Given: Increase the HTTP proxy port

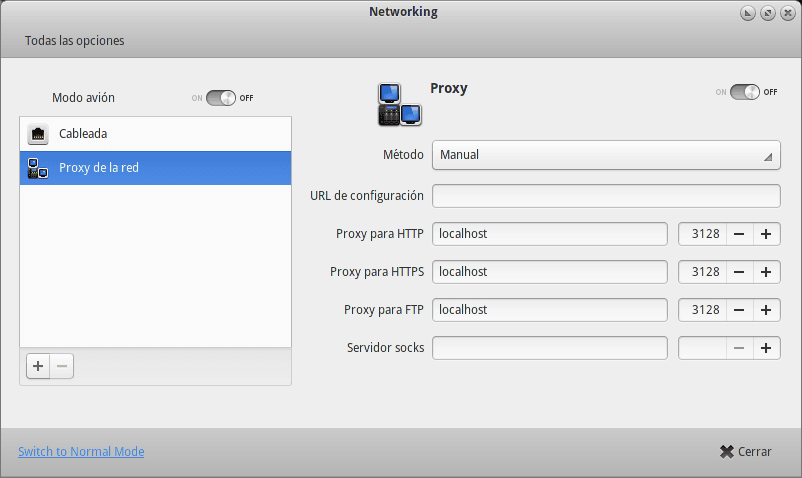Looking at the screenshot, I should pos(766,234).
